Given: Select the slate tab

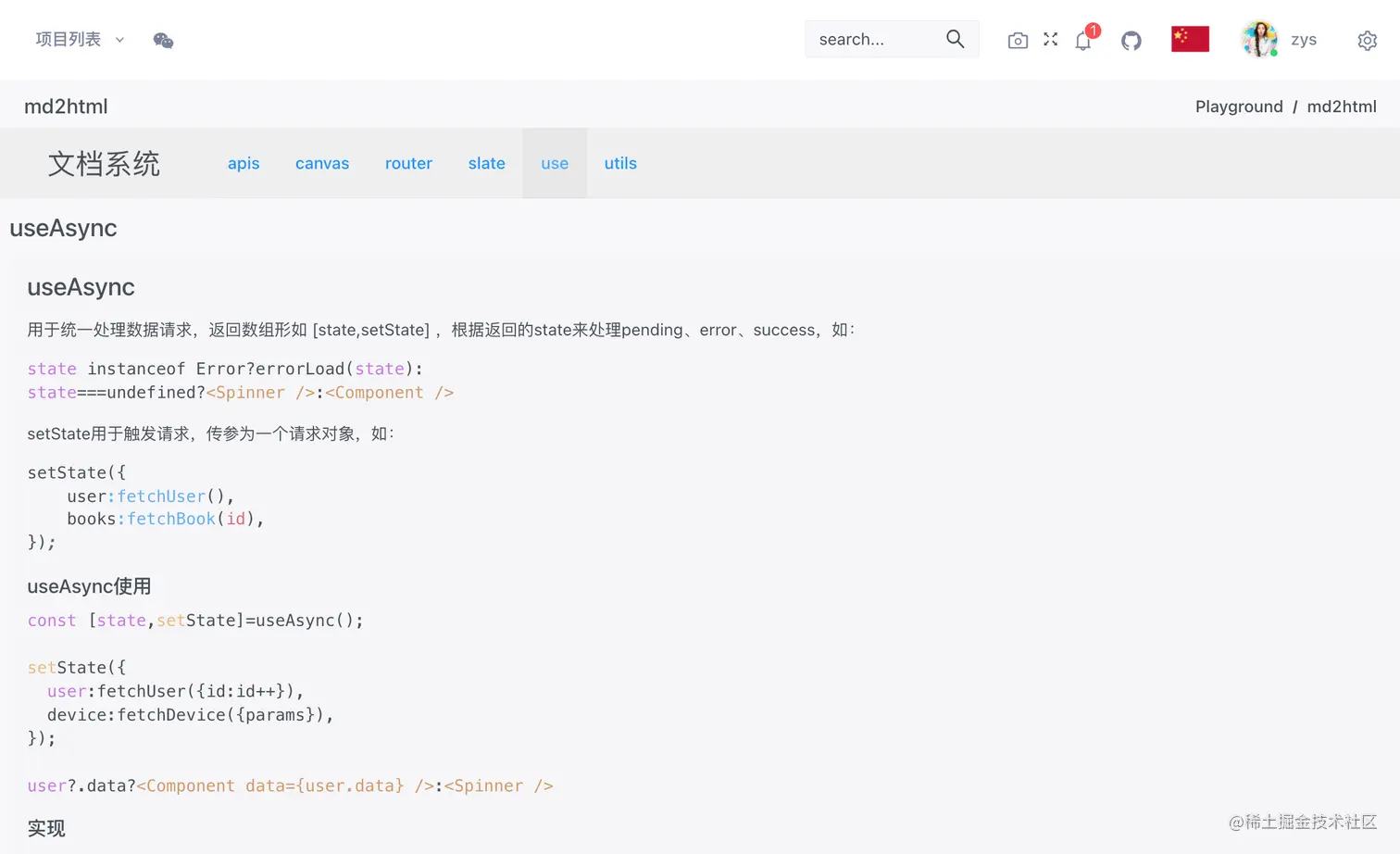Looking at the screenshot, I should click(486, 163).
